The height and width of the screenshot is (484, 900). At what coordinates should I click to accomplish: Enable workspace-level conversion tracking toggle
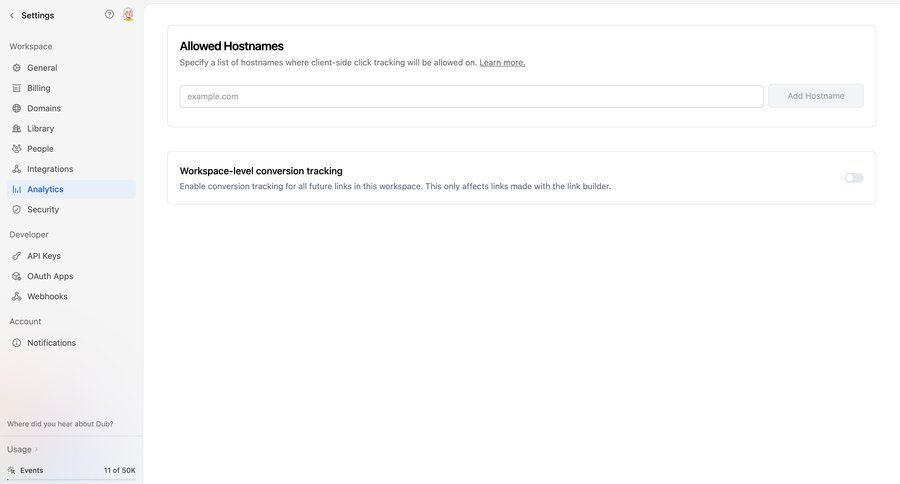(854, 178)
